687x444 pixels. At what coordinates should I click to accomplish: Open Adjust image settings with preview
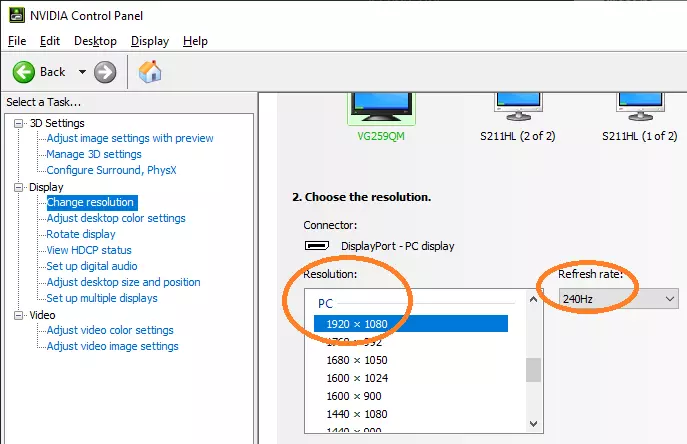130,138
